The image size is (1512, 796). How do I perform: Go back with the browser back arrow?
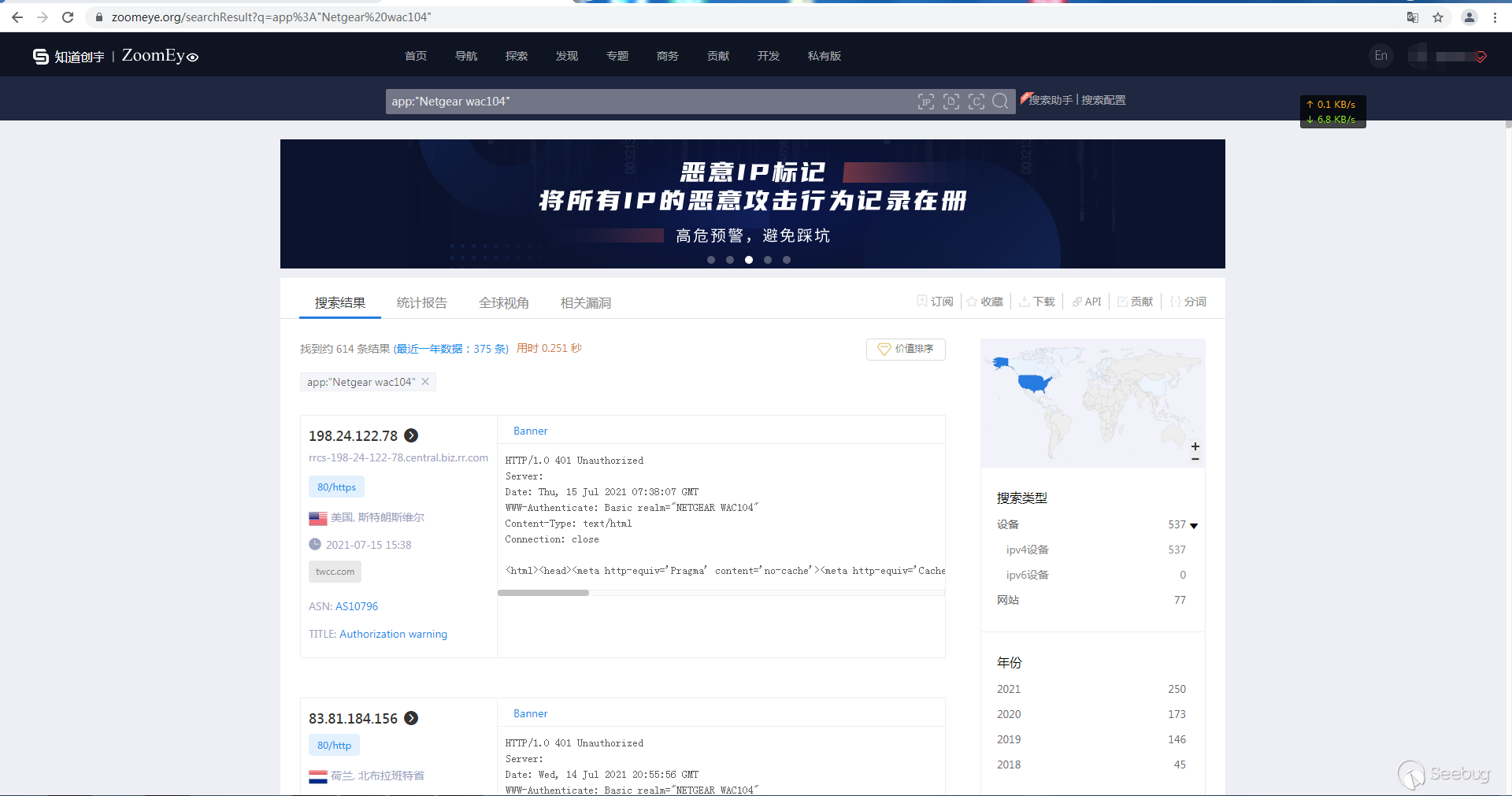pos(17,17)
